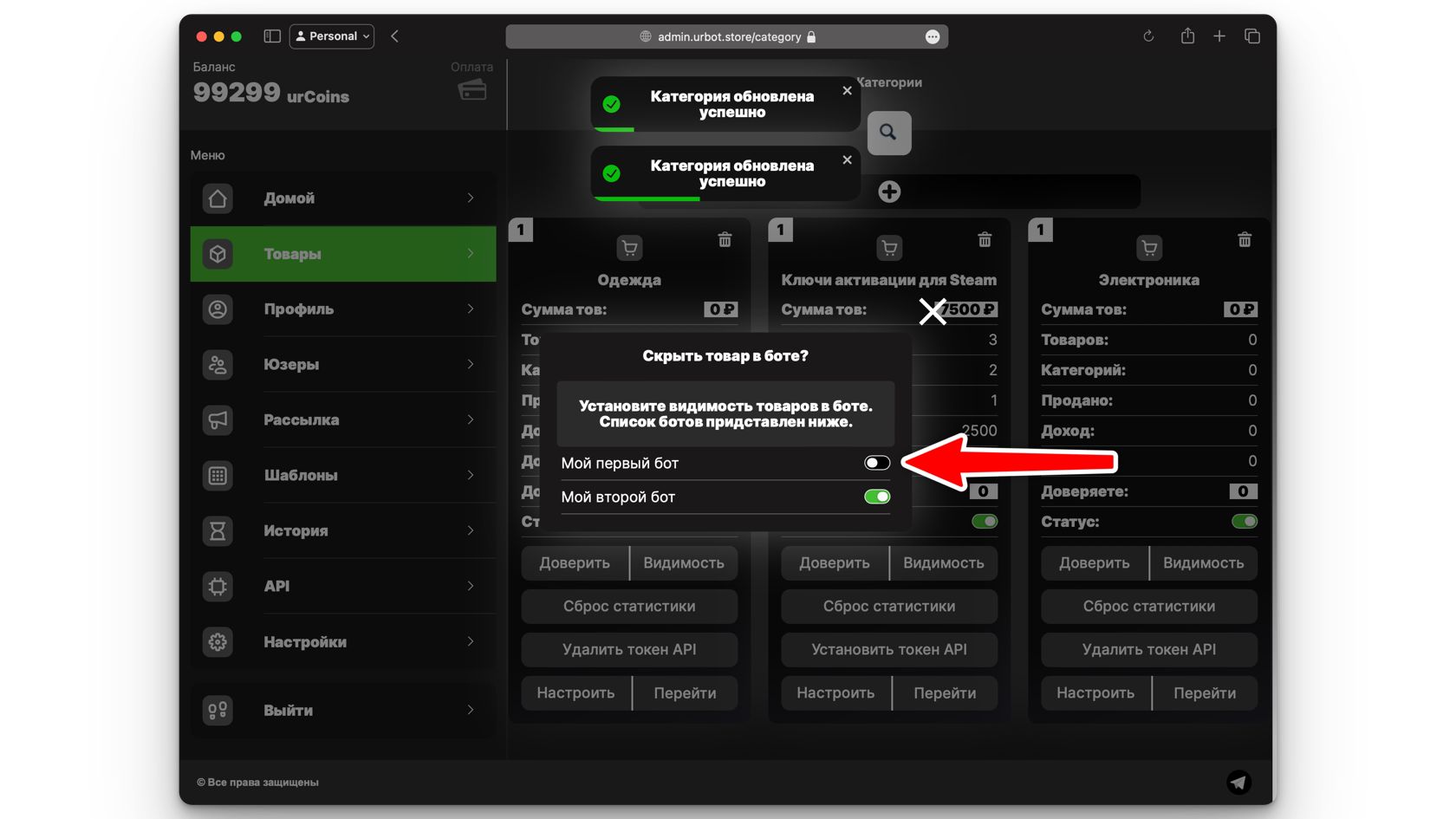Expand the Профиль menu chevron
Image resolution: width=1456 pixels, height=819 pixels.
(471, 309)
